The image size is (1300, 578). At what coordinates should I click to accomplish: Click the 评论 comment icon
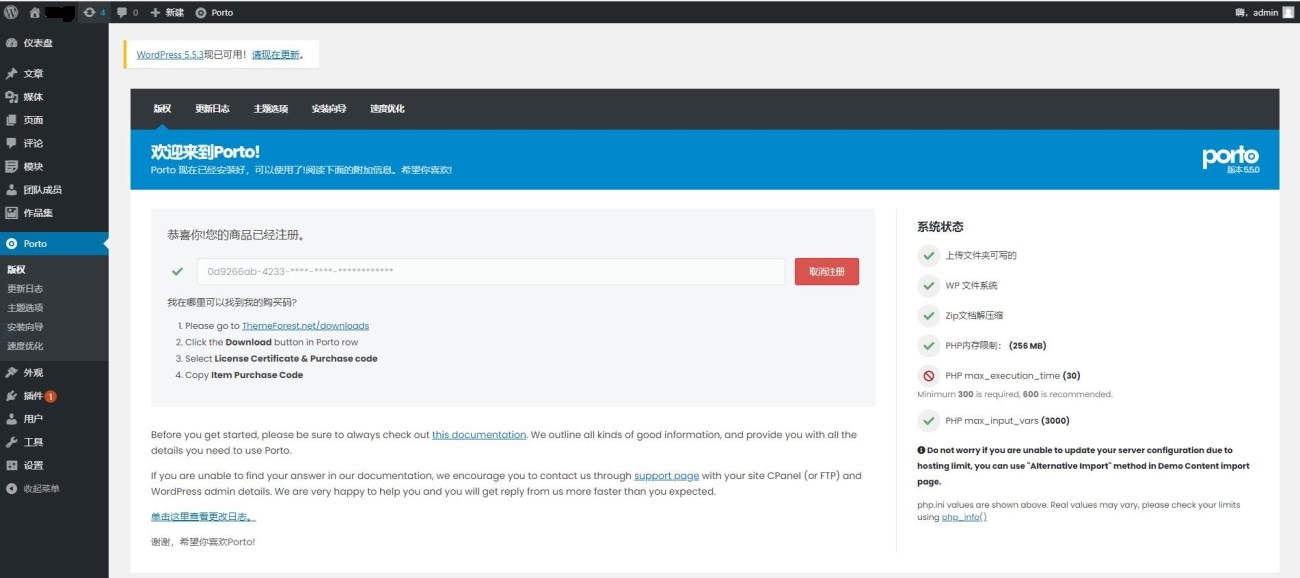(x=12, y=143)
